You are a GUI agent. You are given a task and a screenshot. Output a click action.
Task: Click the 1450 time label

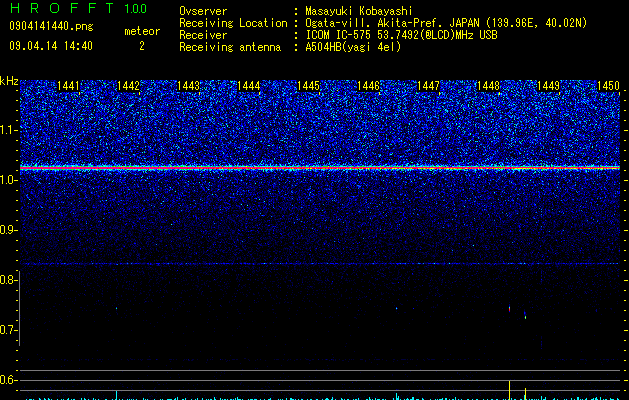pos(609,86)
